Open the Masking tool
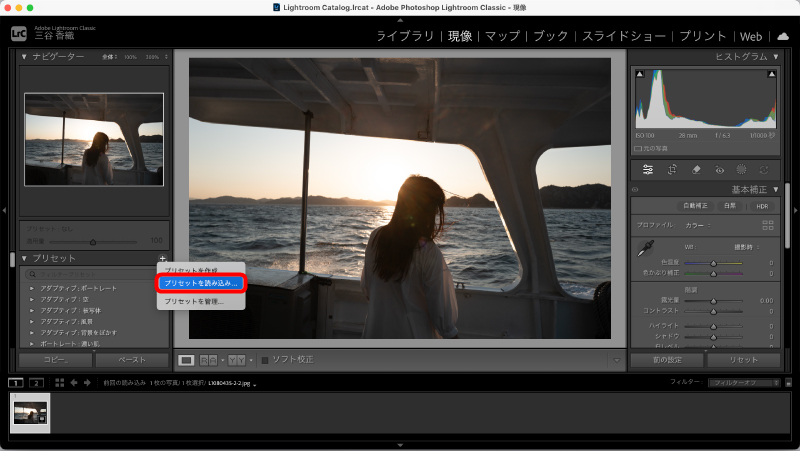Screen dimensions: 800x451 click(x=742, y=170)
